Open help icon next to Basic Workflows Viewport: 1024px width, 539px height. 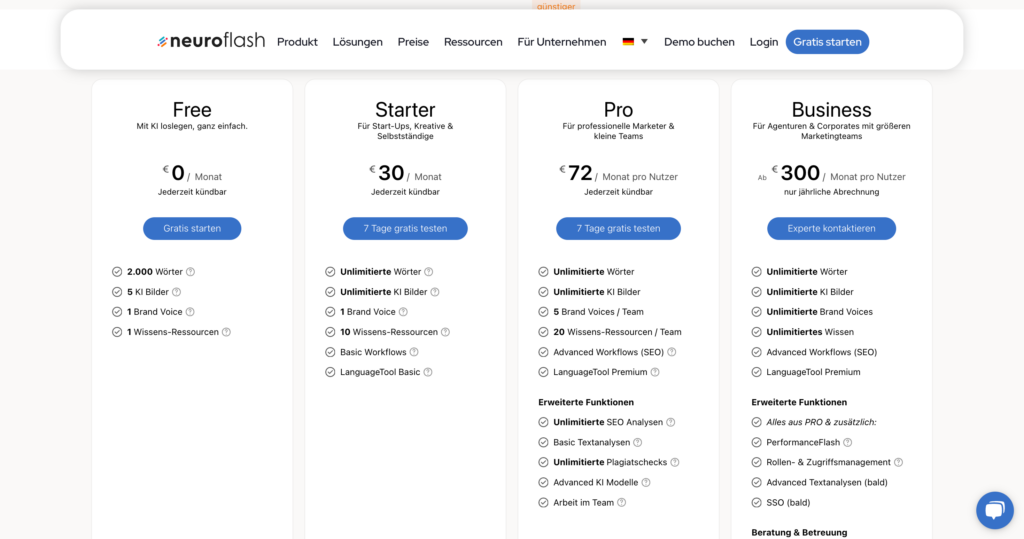tap(414, 352)
